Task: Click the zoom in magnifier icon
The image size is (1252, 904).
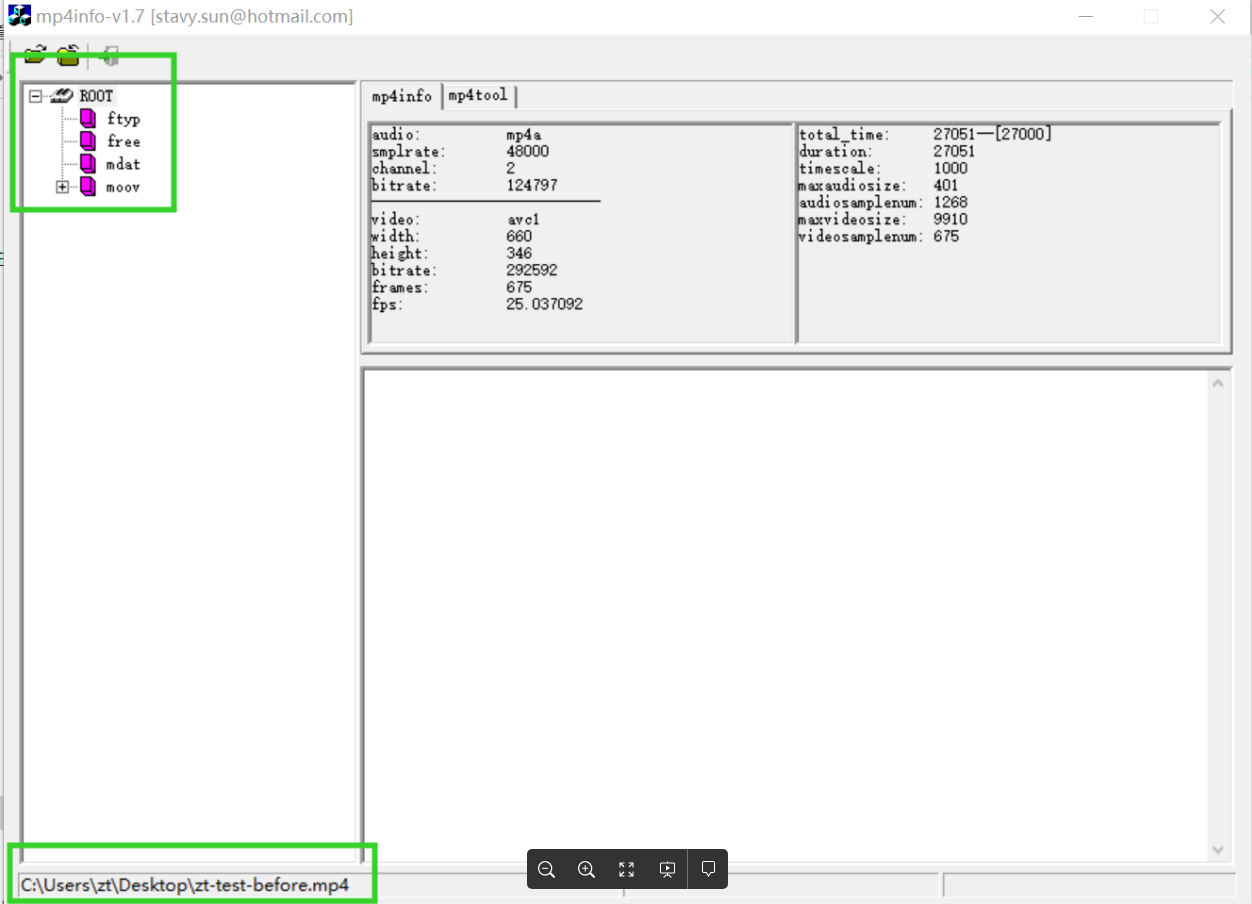Action: 587,869
